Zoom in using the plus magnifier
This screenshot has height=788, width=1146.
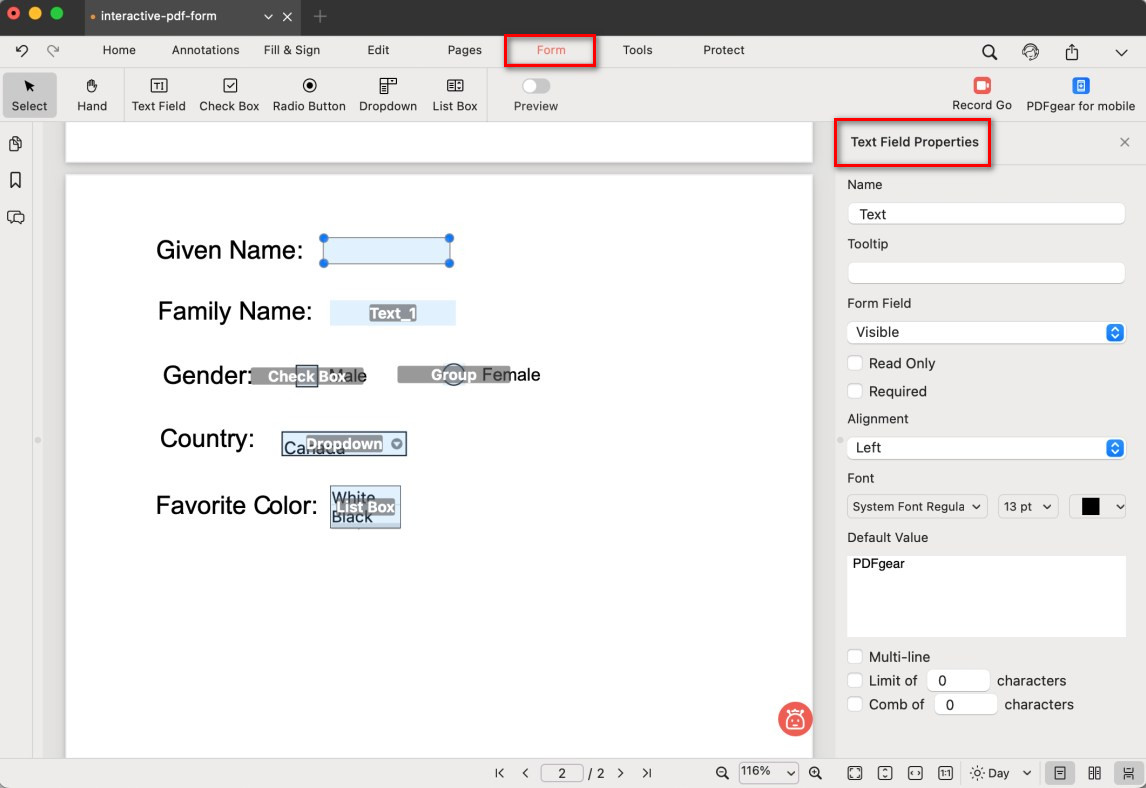pos(815,773)
